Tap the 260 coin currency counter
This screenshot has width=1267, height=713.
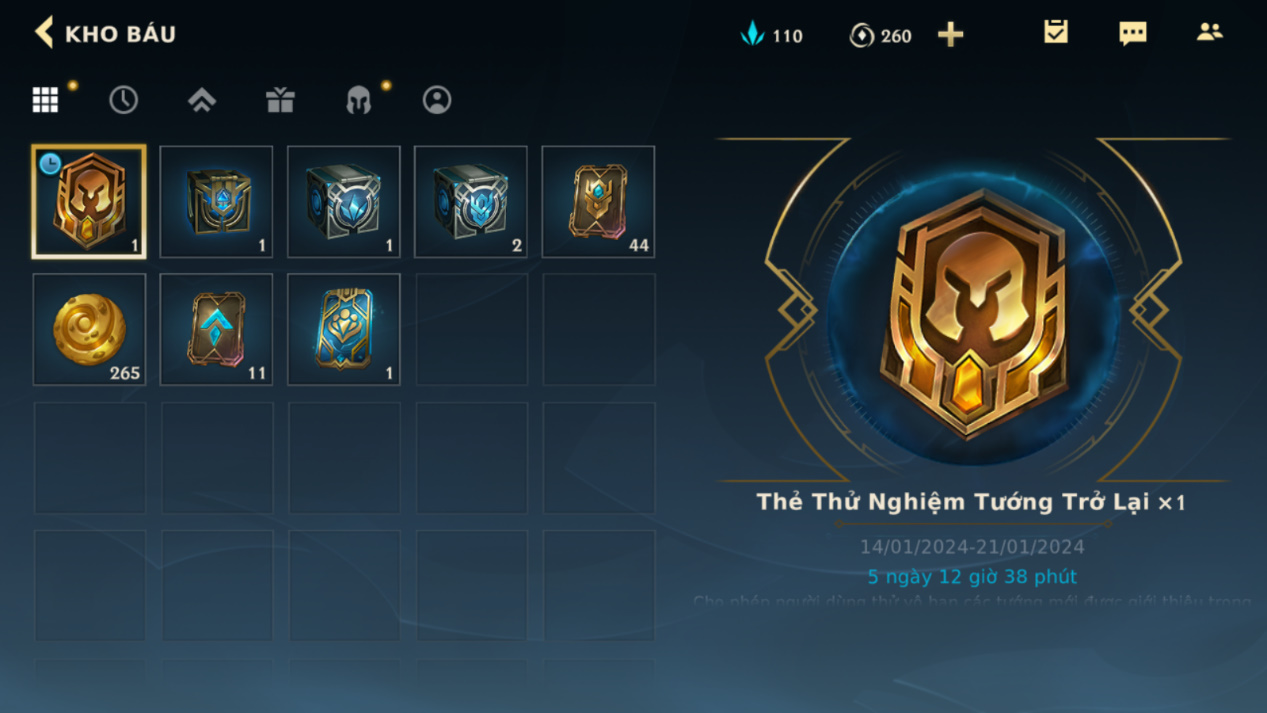881,35
